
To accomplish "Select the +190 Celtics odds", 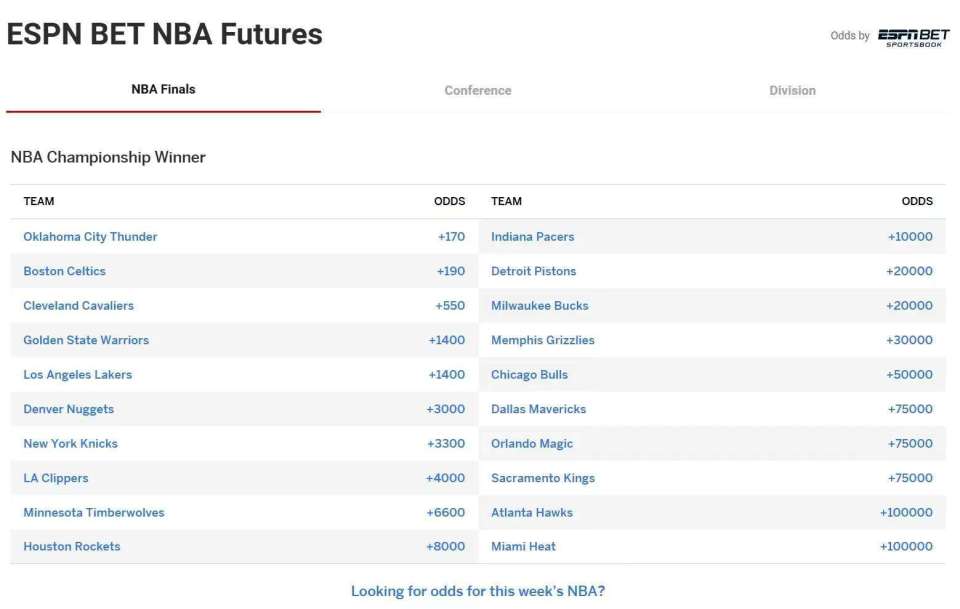I will tap(451, 271).
